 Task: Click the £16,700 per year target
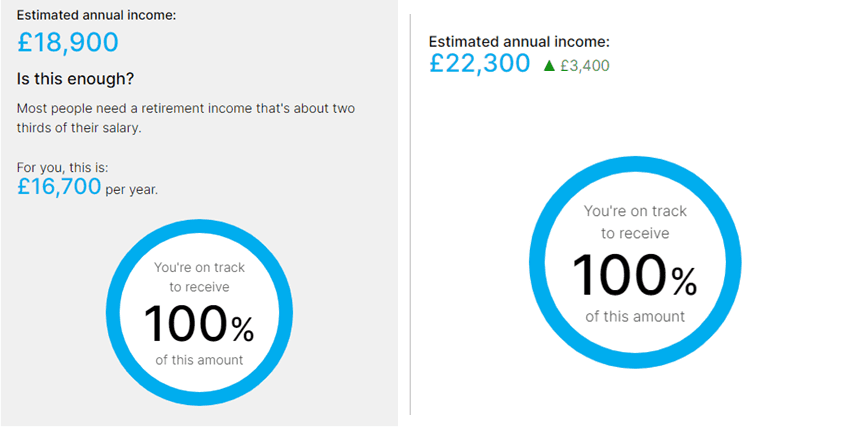pyautogui.click(x=59, y=187)
